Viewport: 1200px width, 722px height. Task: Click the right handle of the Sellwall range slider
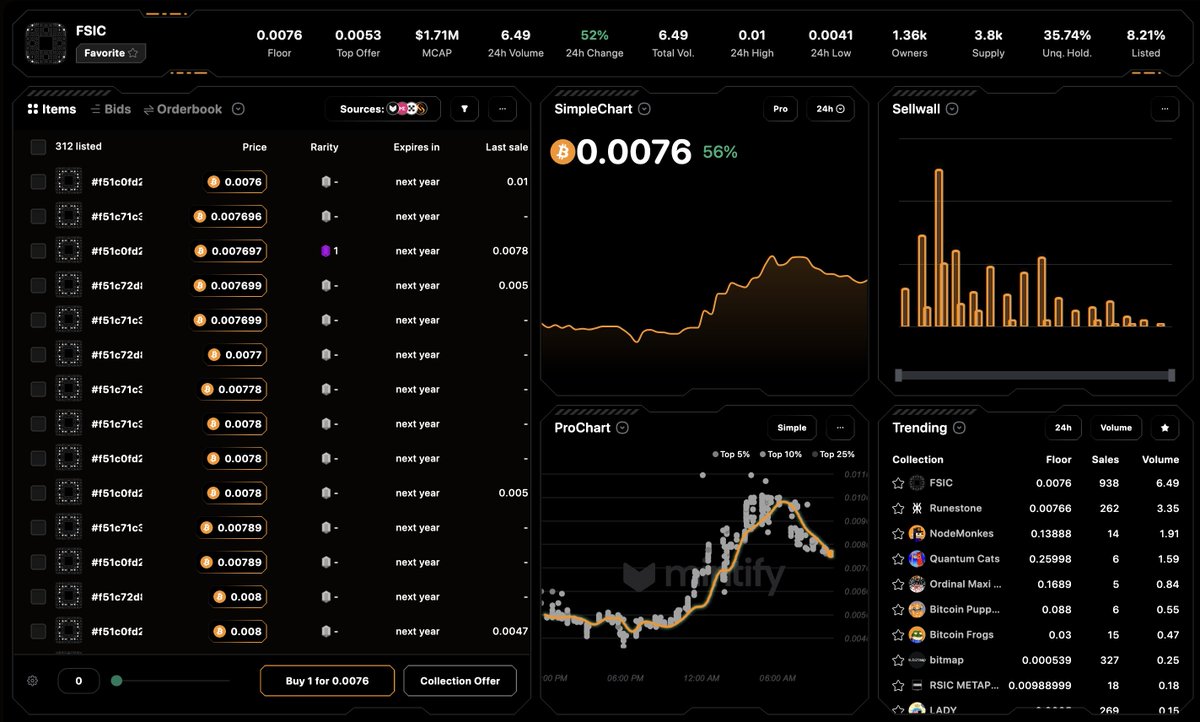click(x=1171, y=375)
